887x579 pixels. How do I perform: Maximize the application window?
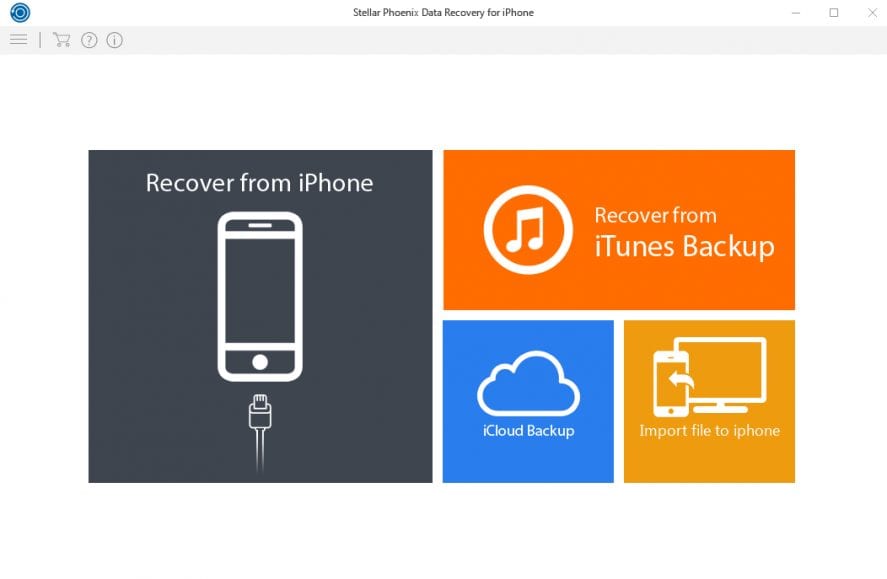833,13
